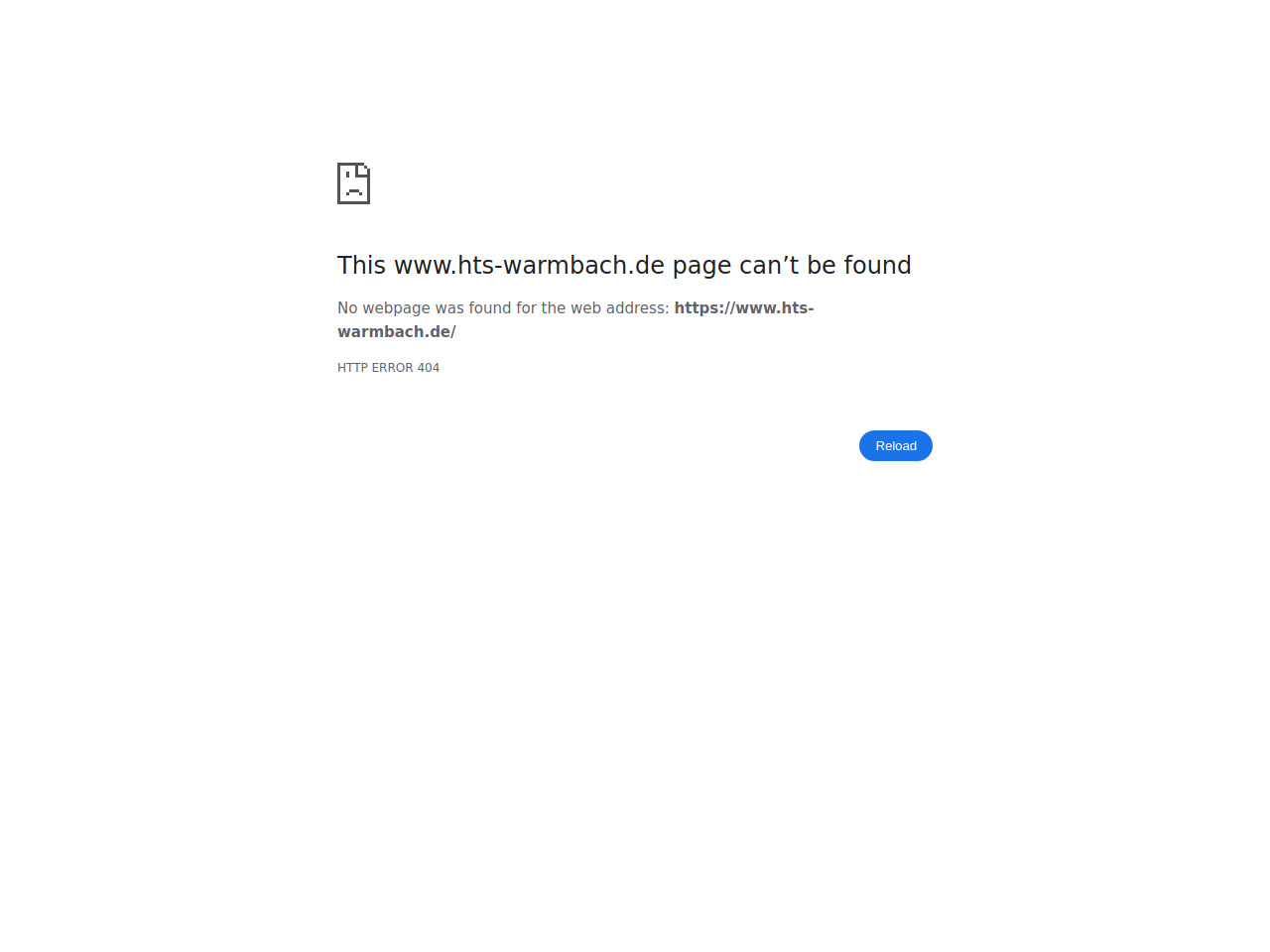Click "web address:" in the description text

[x=620, y=308]
